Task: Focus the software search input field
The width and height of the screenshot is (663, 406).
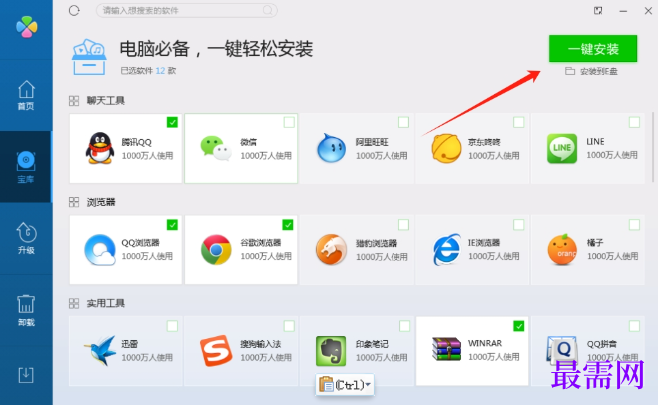Action: click(x=186, y=10)
